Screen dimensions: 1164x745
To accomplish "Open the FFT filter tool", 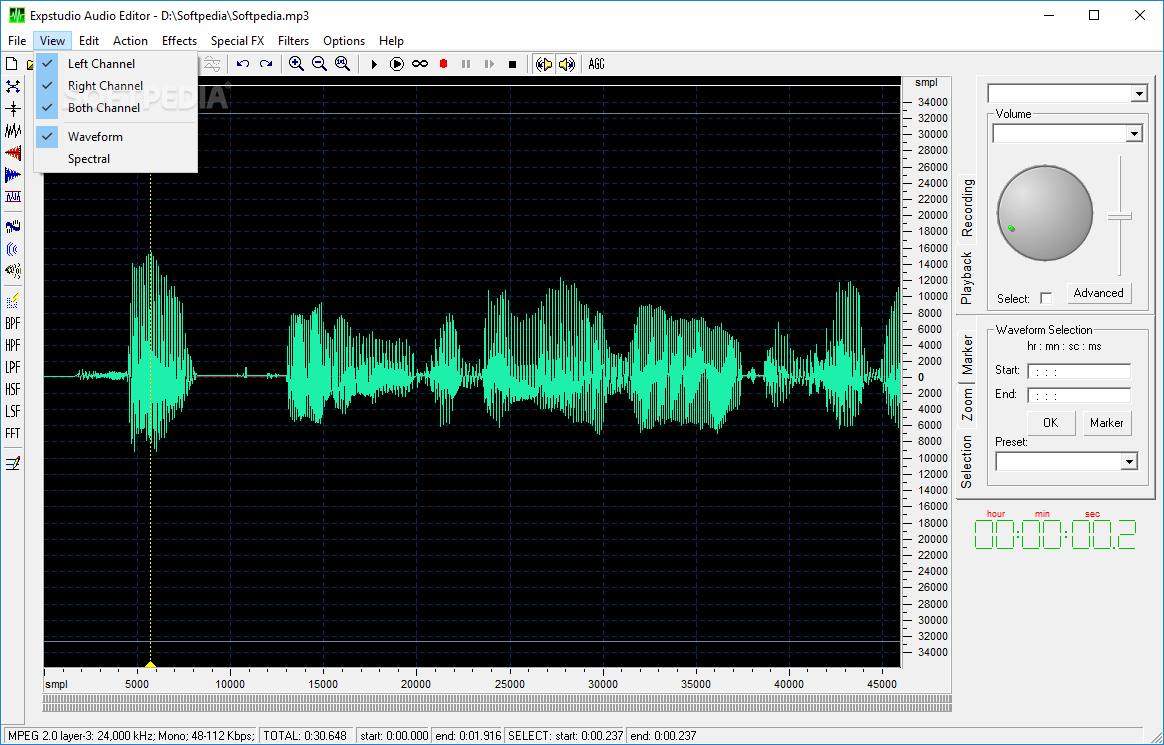I will (x=13, y=433).
